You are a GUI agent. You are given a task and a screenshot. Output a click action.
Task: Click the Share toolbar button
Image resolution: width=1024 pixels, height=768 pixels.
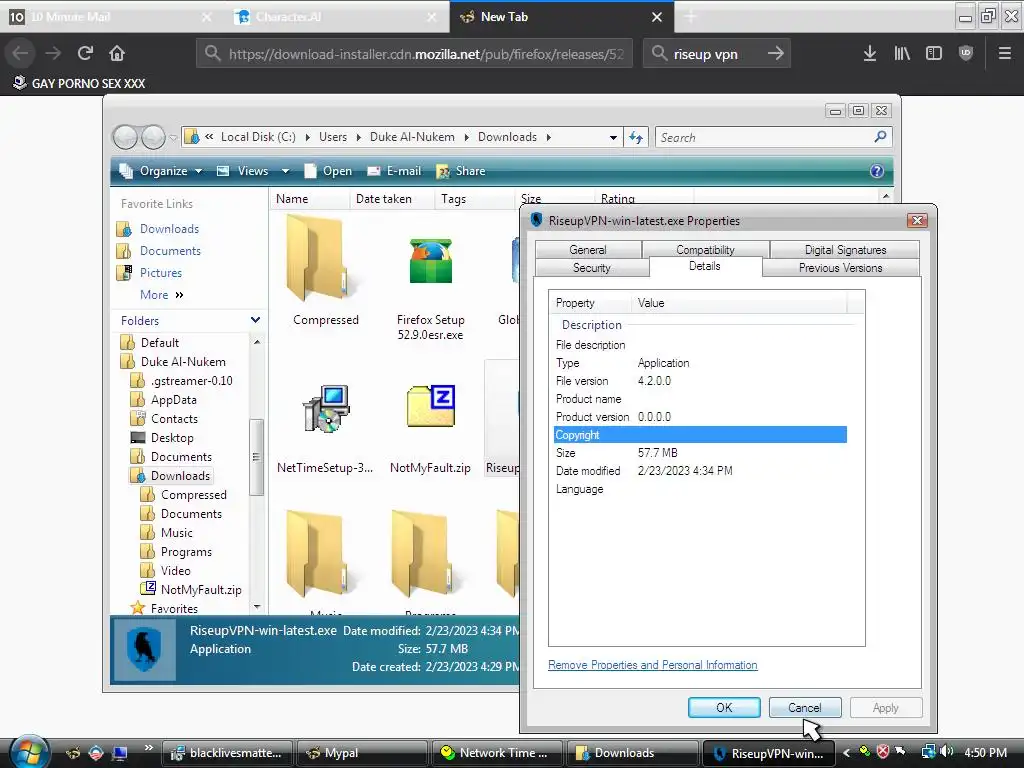(x=460, y=171)
